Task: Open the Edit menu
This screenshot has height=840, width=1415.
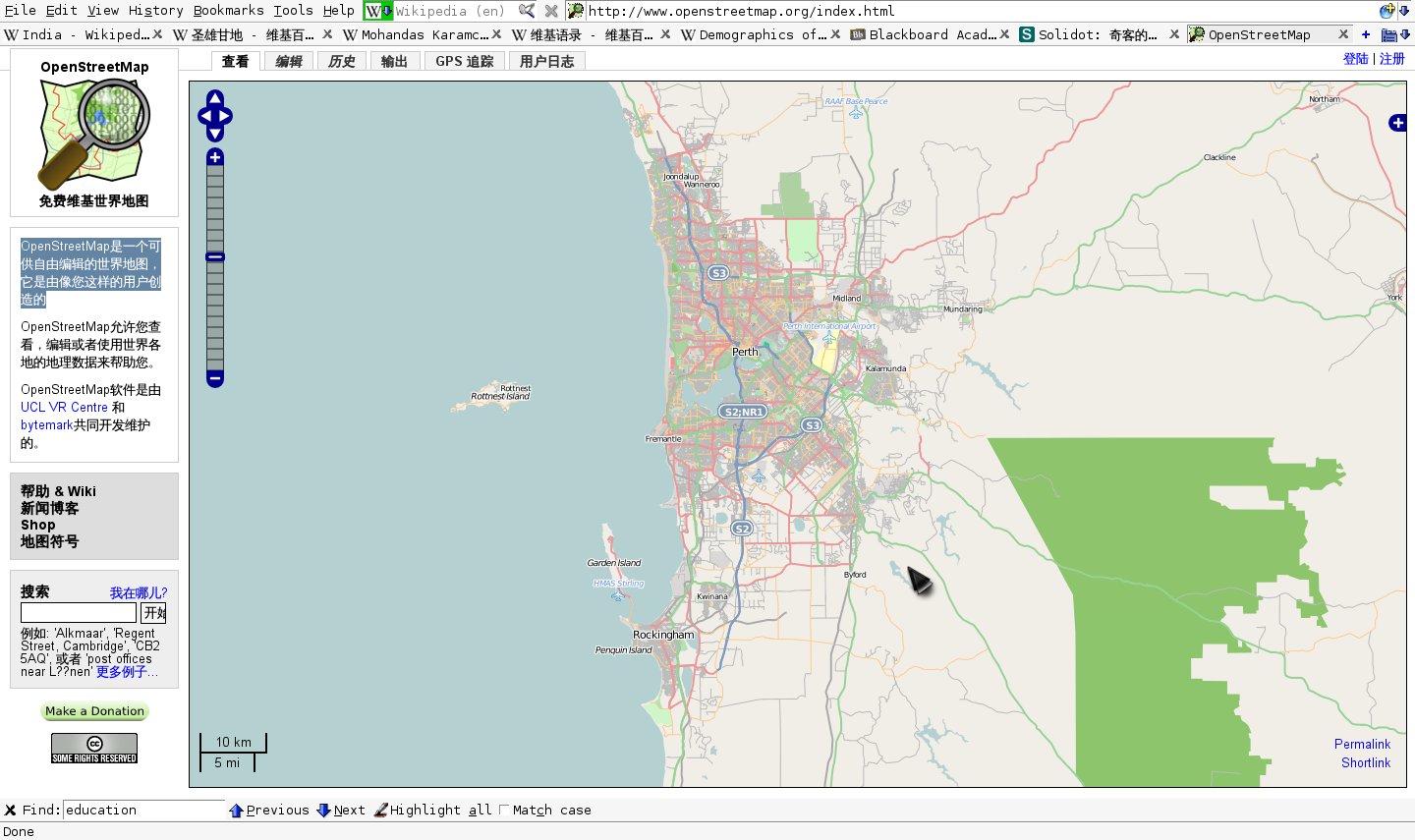Action: pyautogui.click(x=61, y=11)
